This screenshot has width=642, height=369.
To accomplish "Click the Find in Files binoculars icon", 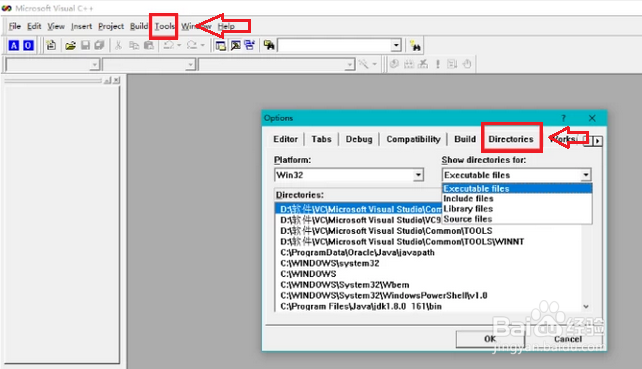I will coord(269,45).
